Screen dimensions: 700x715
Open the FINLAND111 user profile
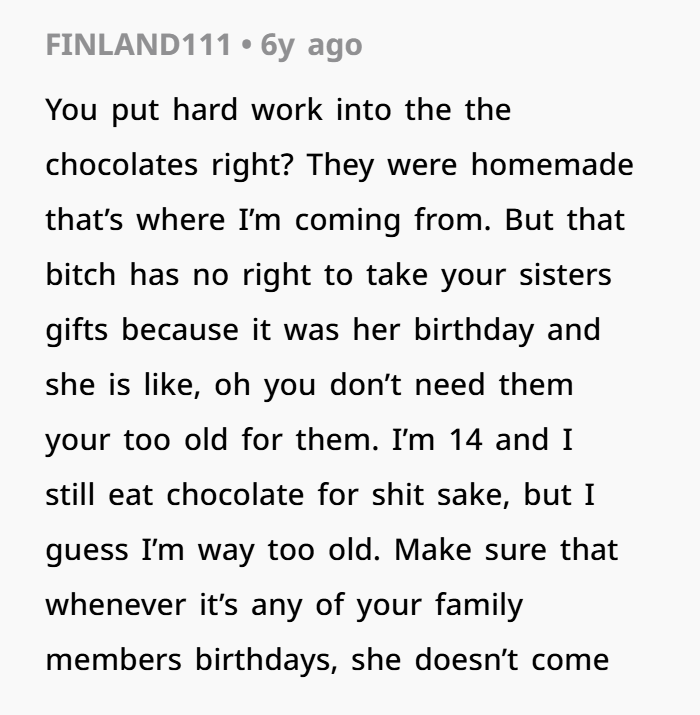[138, 45]
